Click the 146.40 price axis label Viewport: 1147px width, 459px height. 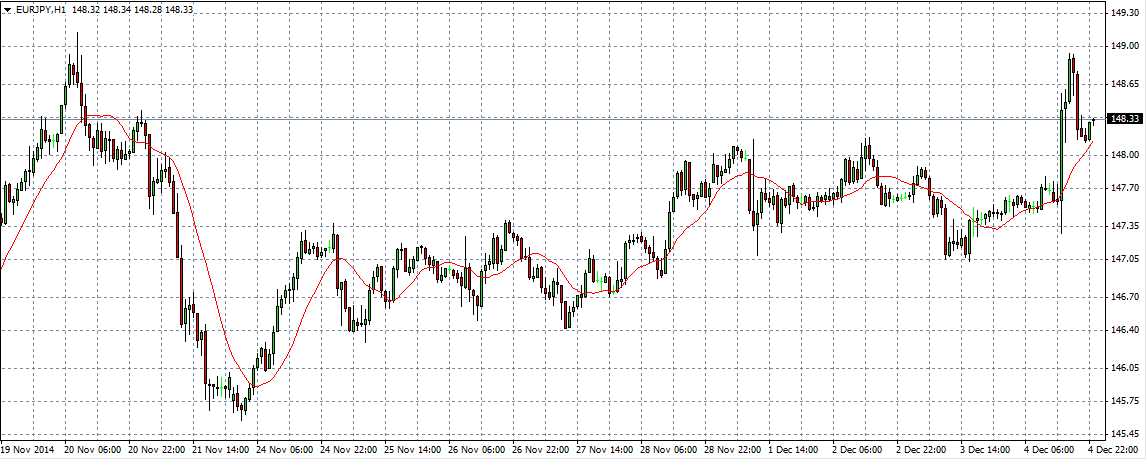point(1124,330)
